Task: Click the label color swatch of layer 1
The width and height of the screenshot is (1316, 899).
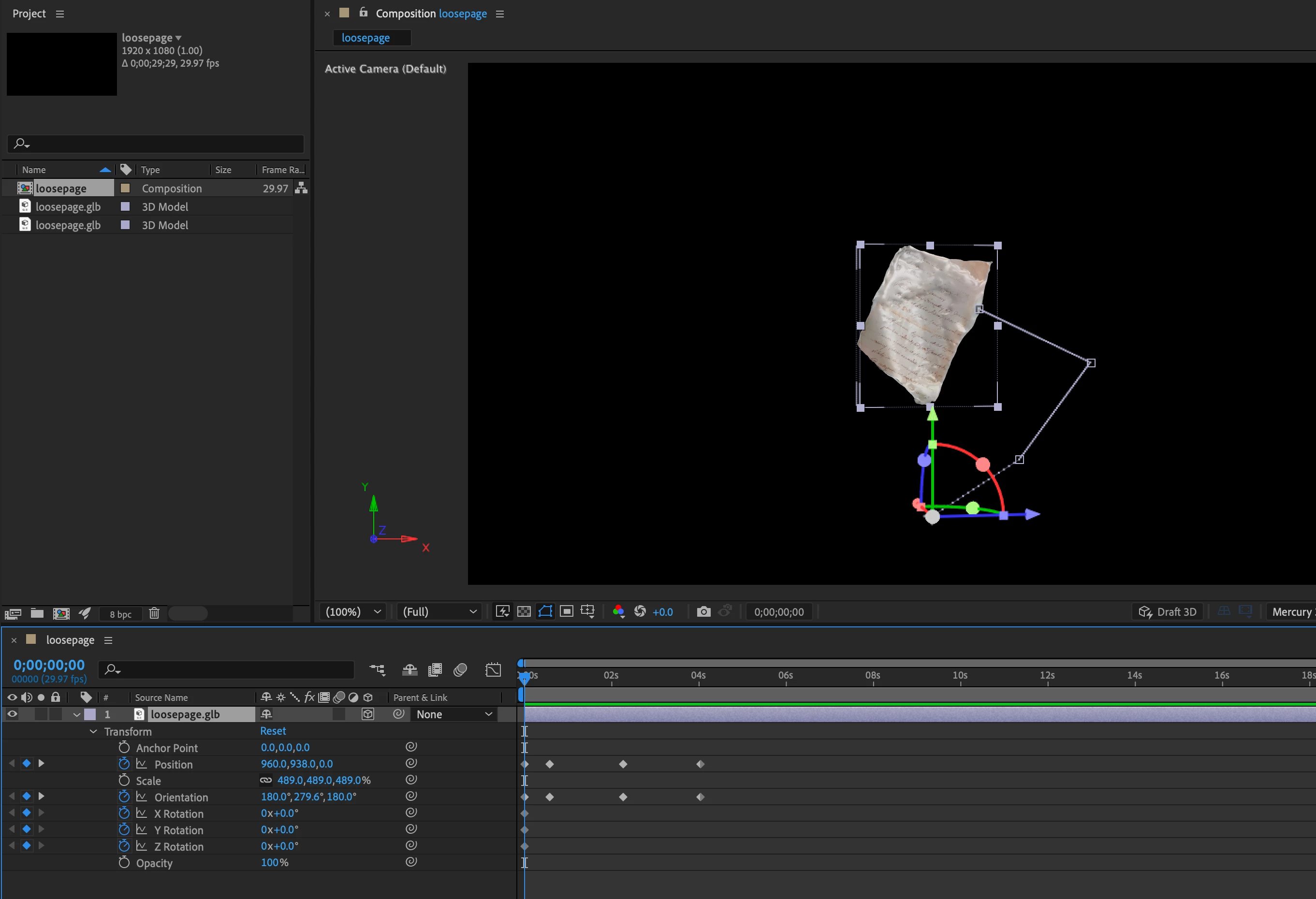Action: [90, 714]
